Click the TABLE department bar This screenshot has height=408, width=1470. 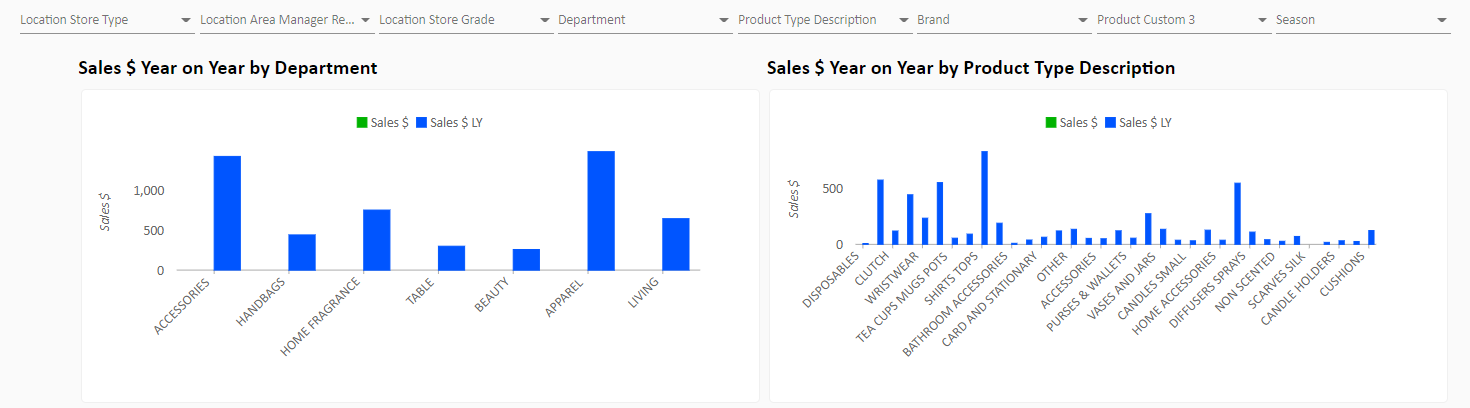pos(451,258)
